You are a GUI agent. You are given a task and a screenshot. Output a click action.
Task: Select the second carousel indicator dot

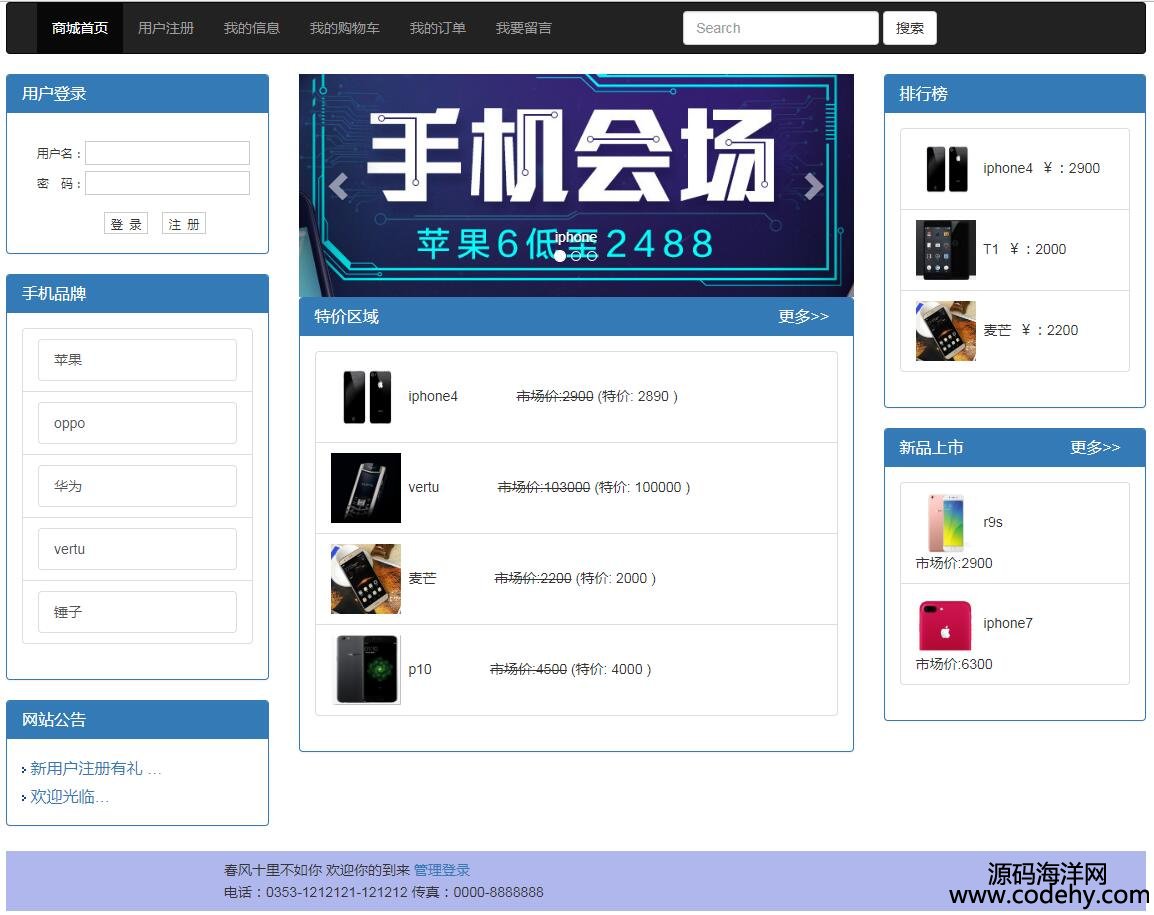pos(576,256)
